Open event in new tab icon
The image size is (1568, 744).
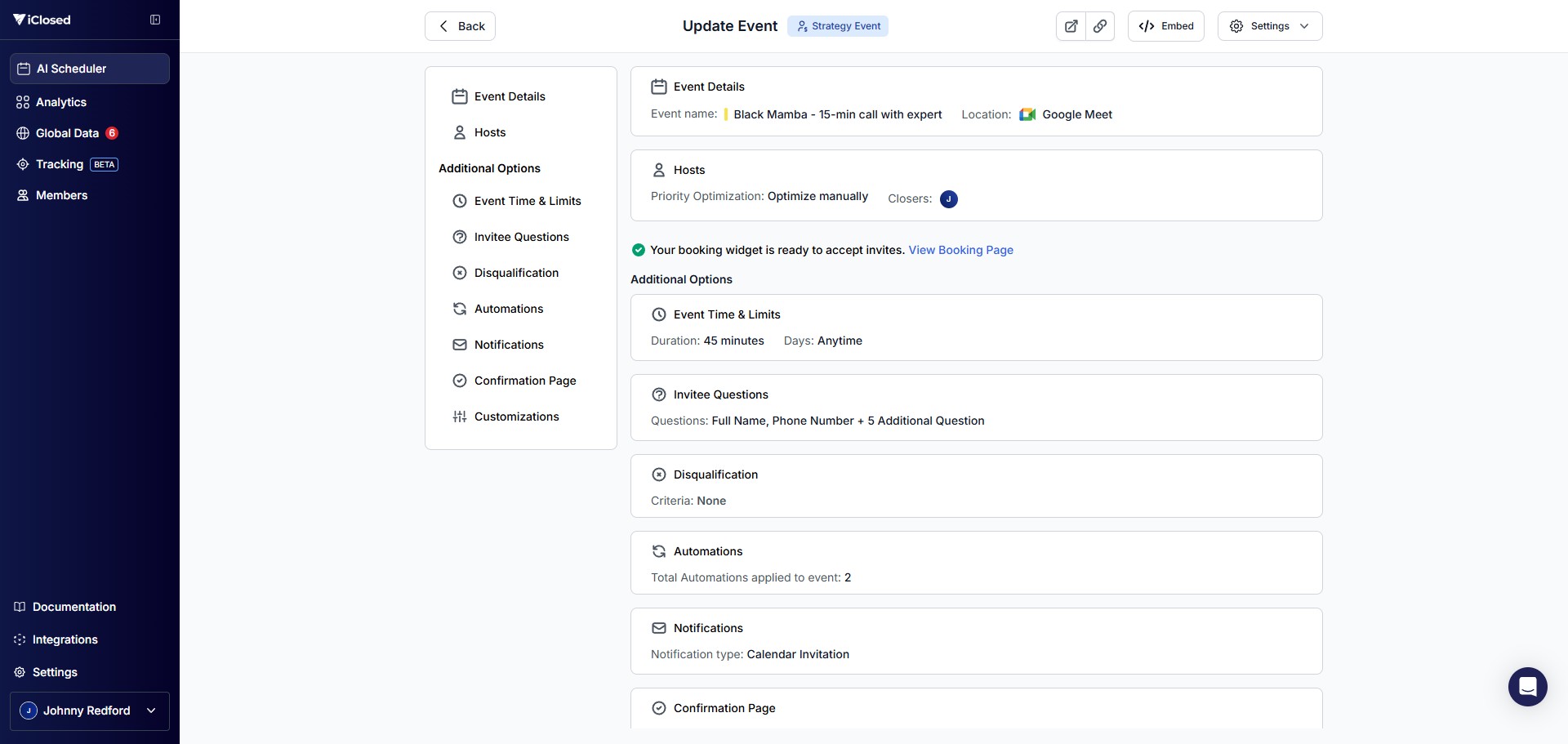pos(1071,26)
